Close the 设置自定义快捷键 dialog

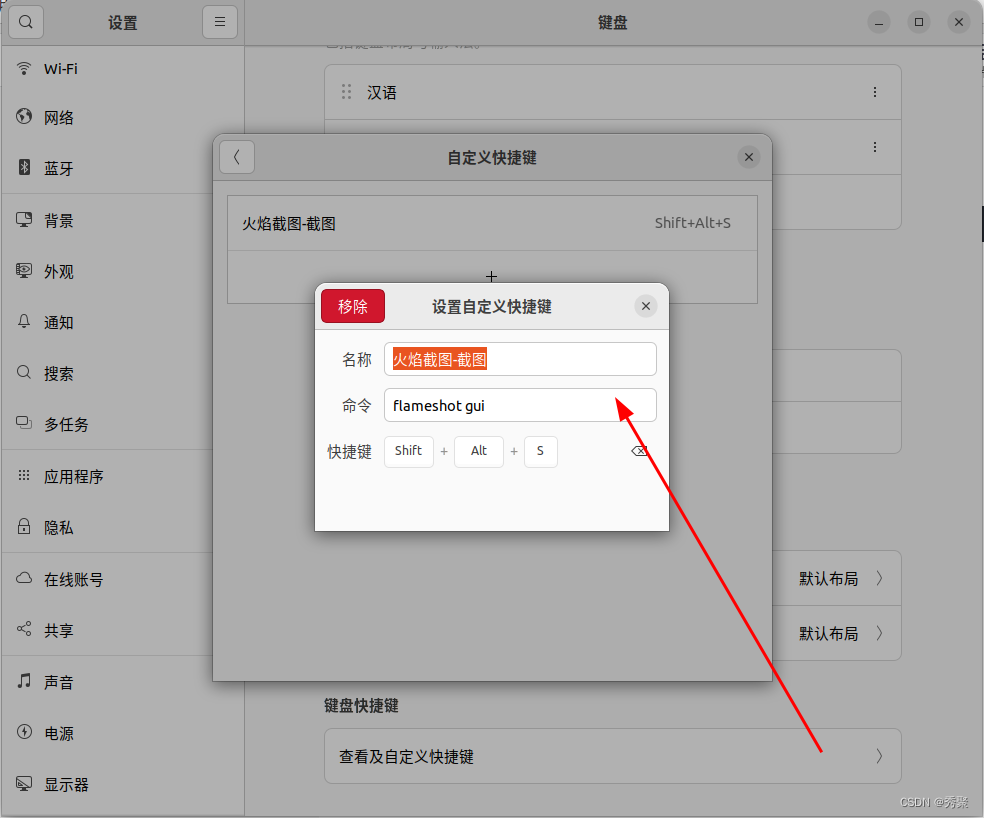coord(646,306)
